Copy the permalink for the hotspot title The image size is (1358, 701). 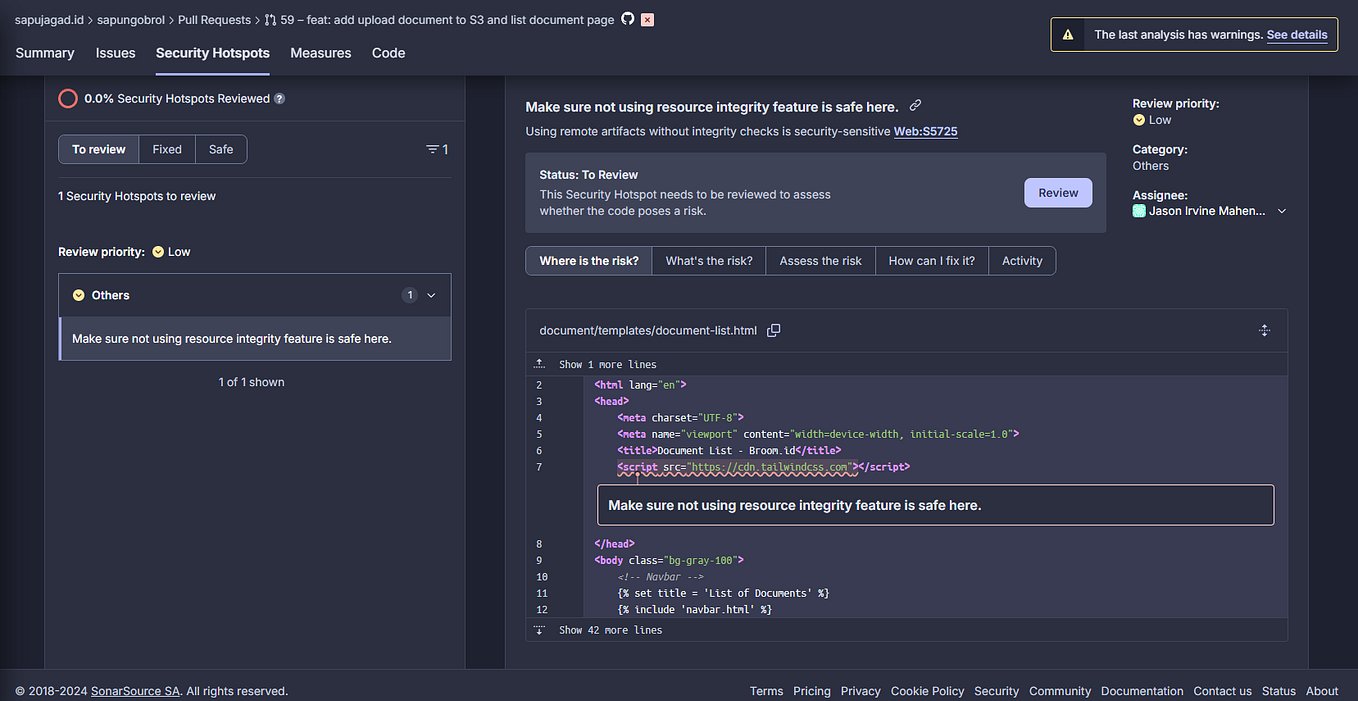point(915,105)
